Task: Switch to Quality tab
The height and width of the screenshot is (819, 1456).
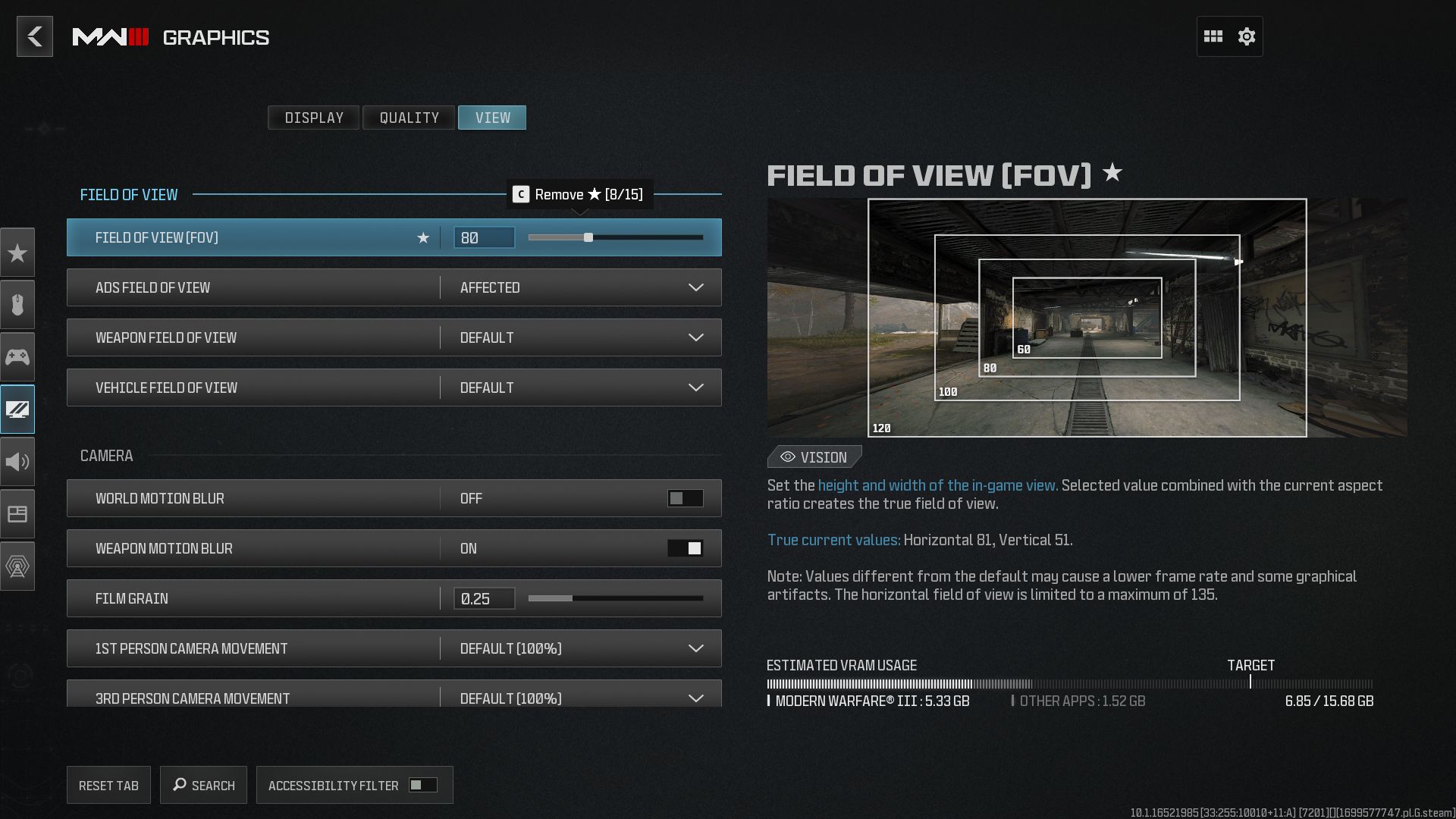Action: [x=409, y=117]
